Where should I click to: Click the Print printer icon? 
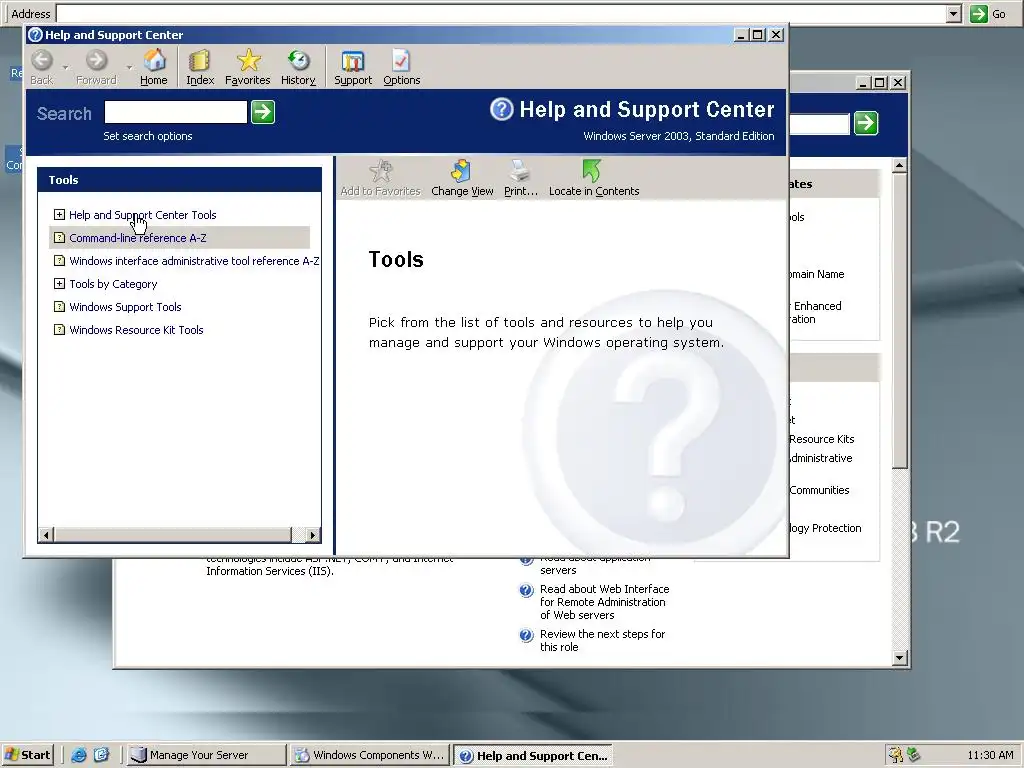click(520, 171)
